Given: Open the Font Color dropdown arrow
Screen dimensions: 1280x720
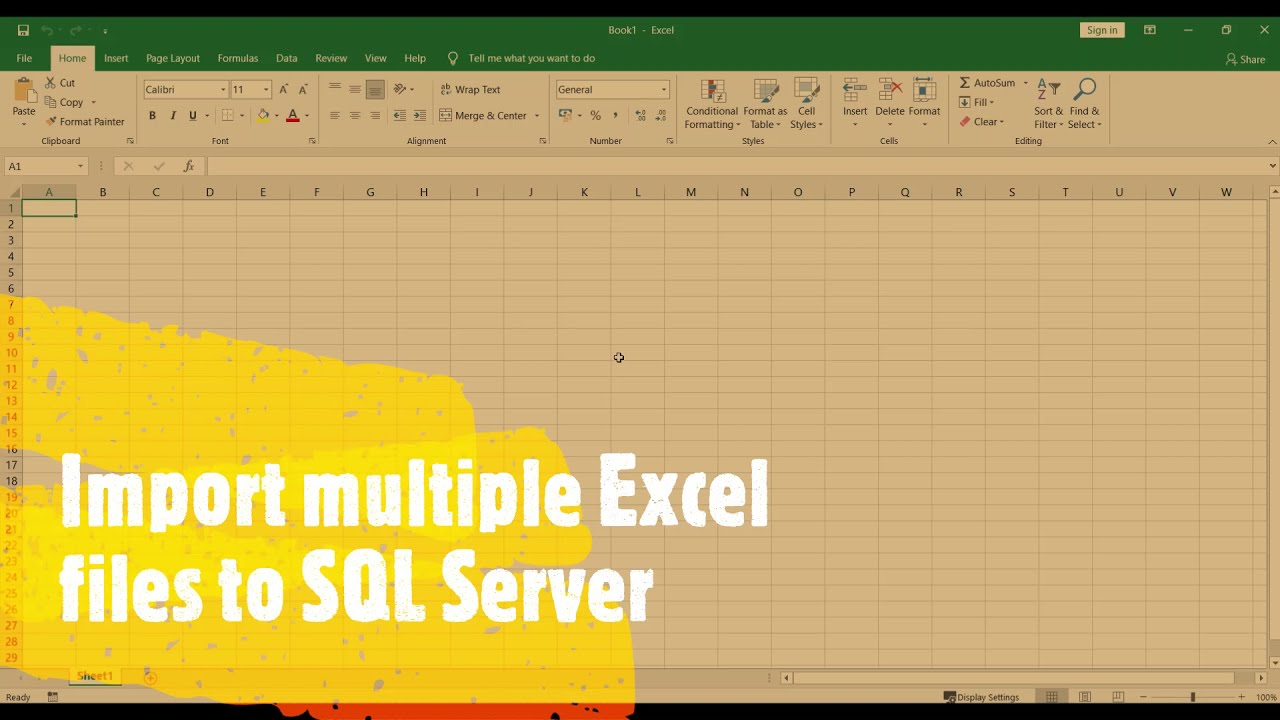Looking at the screenshot, I should tap(306, 116).
